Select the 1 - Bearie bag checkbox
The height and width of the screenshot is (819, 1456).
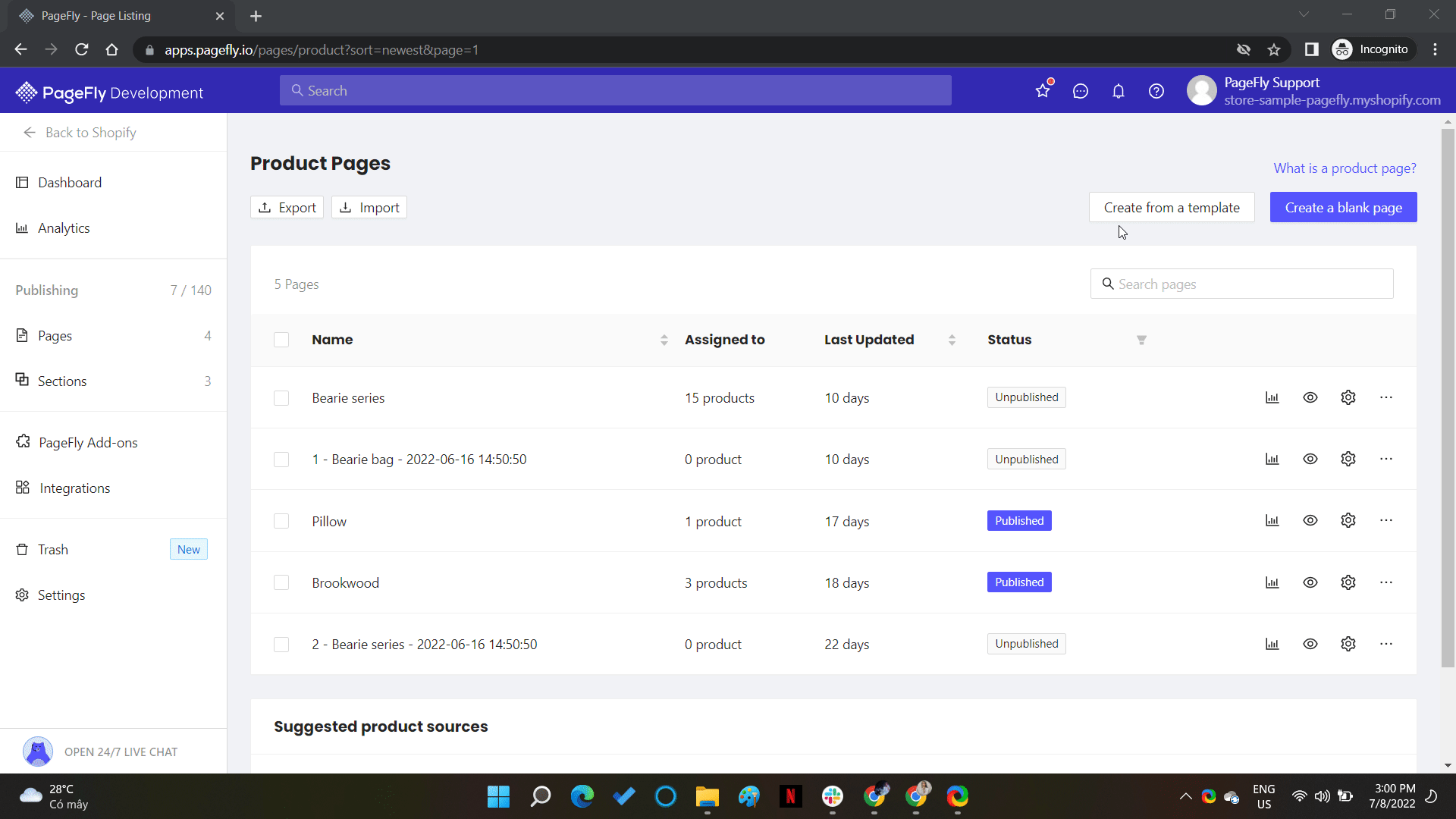(281, 460)
